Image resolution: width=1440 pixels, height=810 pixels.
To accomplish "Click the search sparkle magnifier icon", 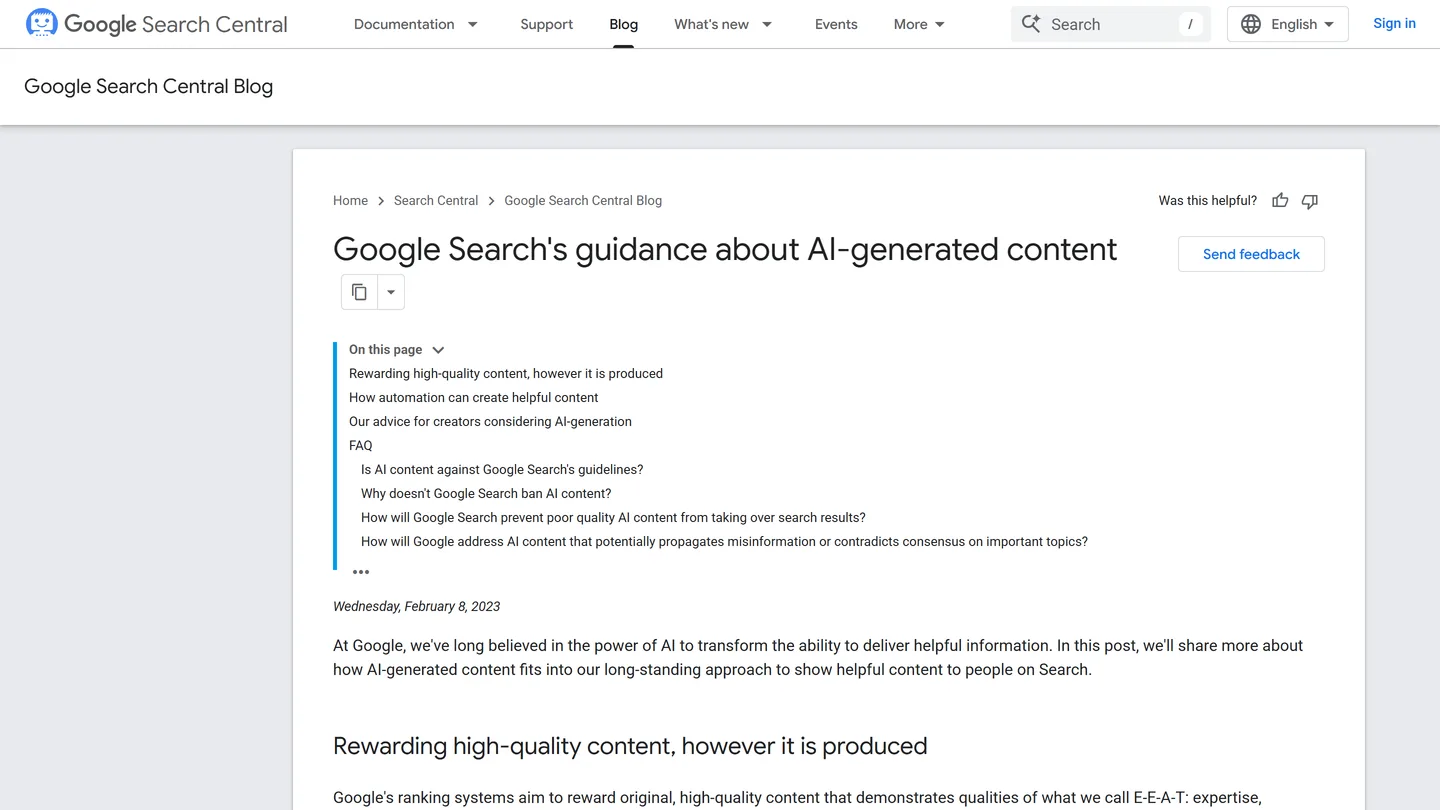I will pyautogui.click(x=1031, y=24).
